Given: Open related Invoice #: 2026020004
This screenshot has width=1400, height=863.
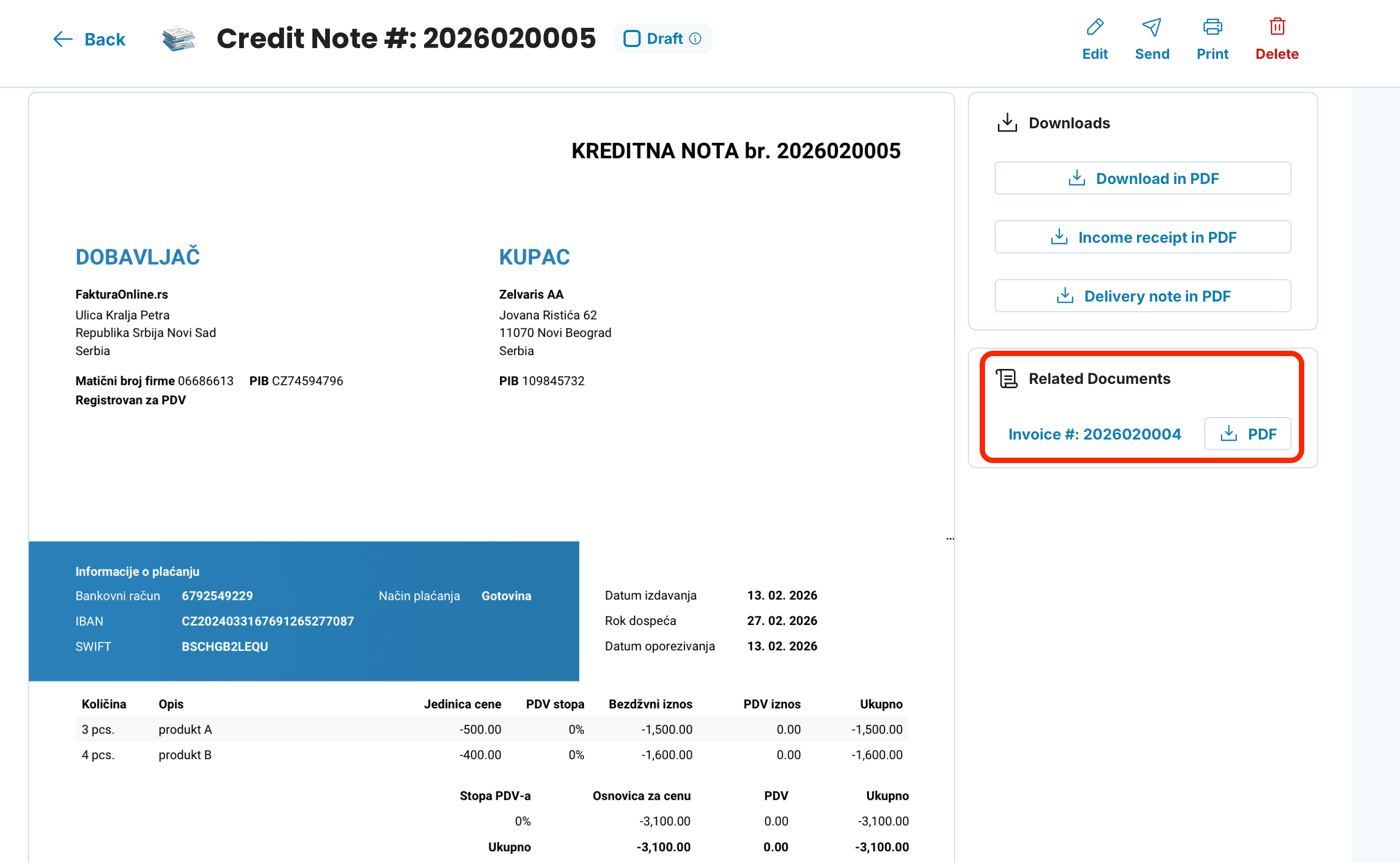Looking at the screenshot, I should point(1094,434).
